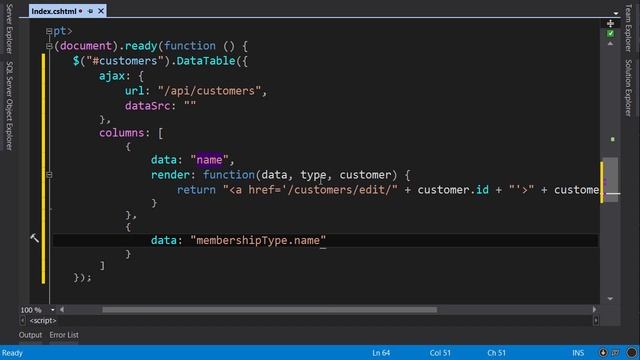Click the Col 51 column indicator
Viewport: 640px width, 360px height.
(440, 353)
